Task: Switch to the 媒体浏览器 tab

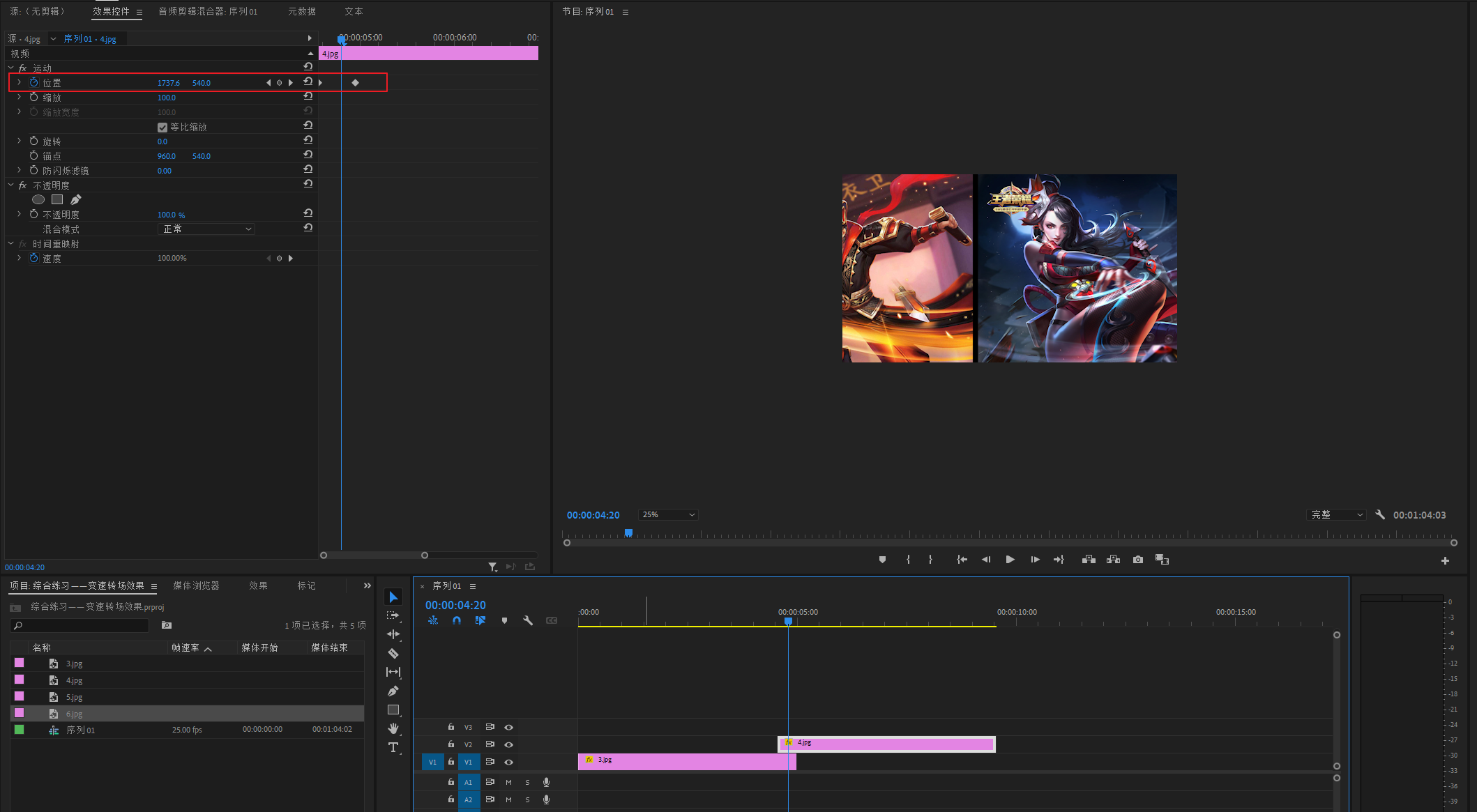Action: 196,585
